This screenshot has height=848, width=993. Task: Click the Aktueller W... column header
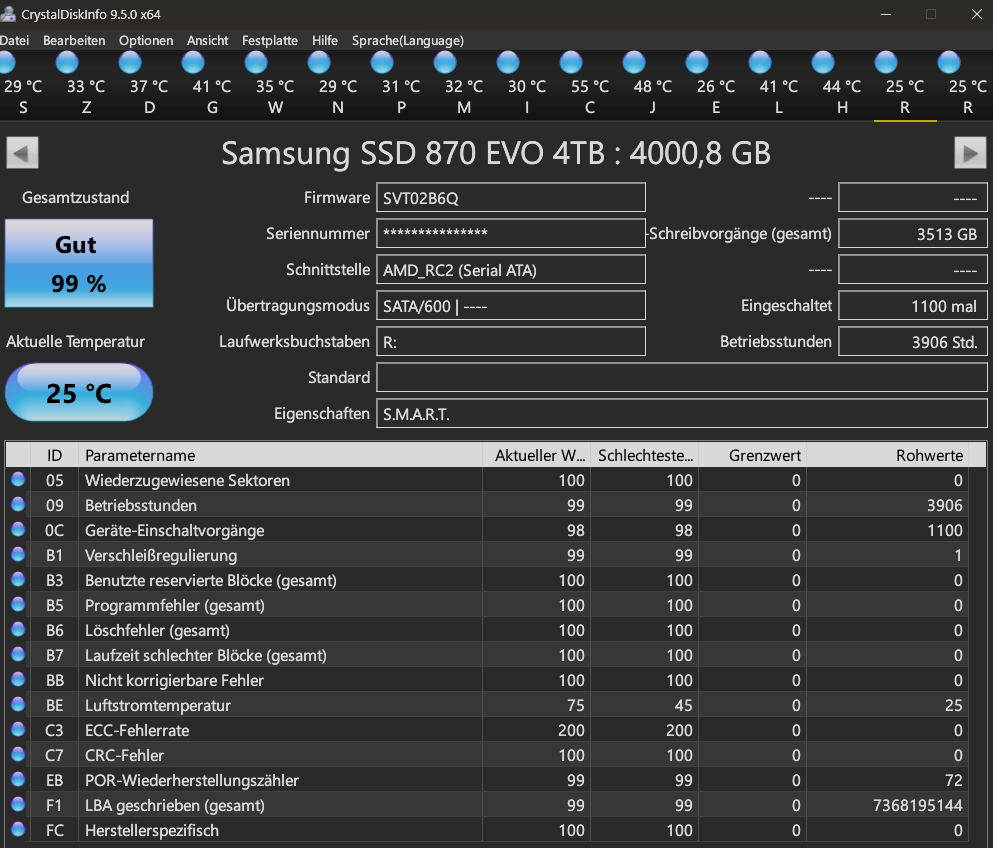pos(536,455)
